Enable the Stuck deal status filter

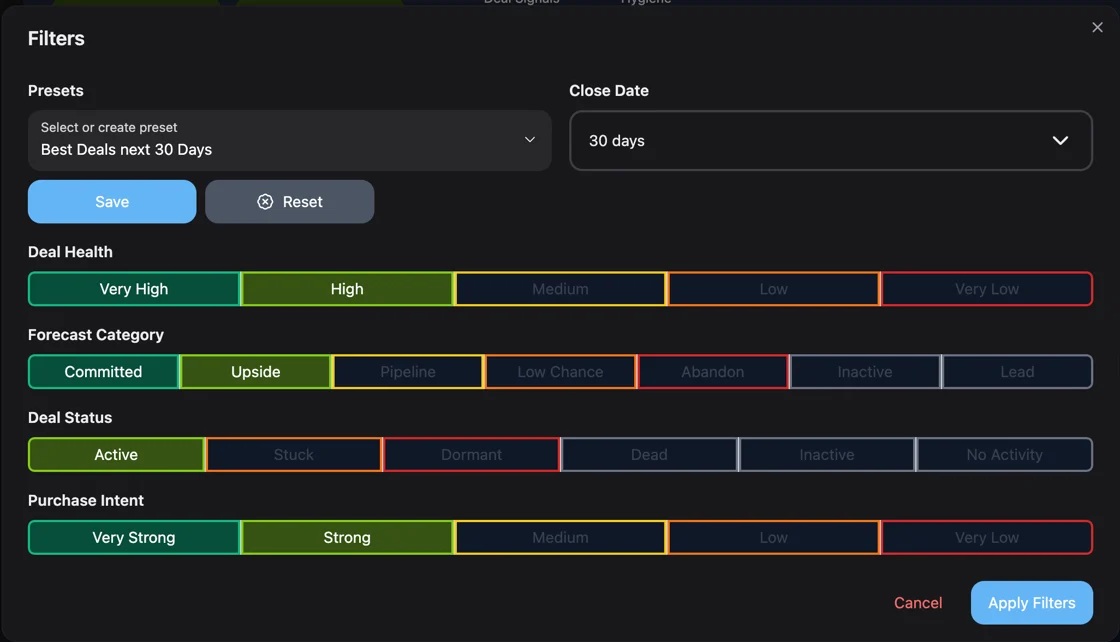[x=293, y=454]
